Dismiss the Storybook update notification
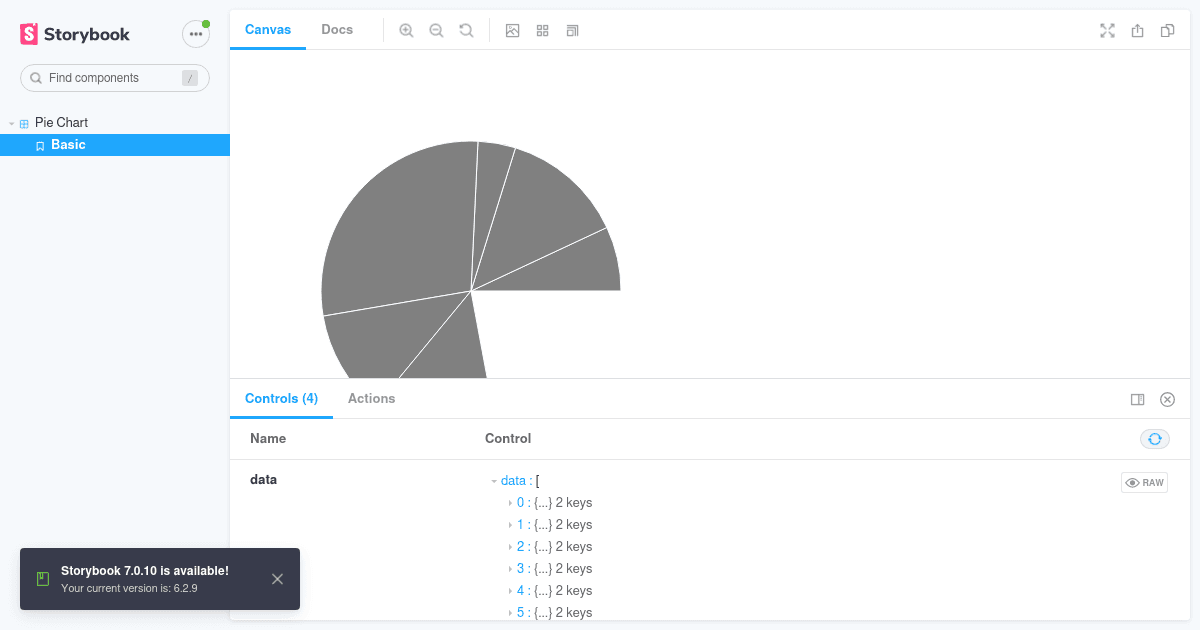Viewport: 1200px width, 630px height. coord(277,578)
